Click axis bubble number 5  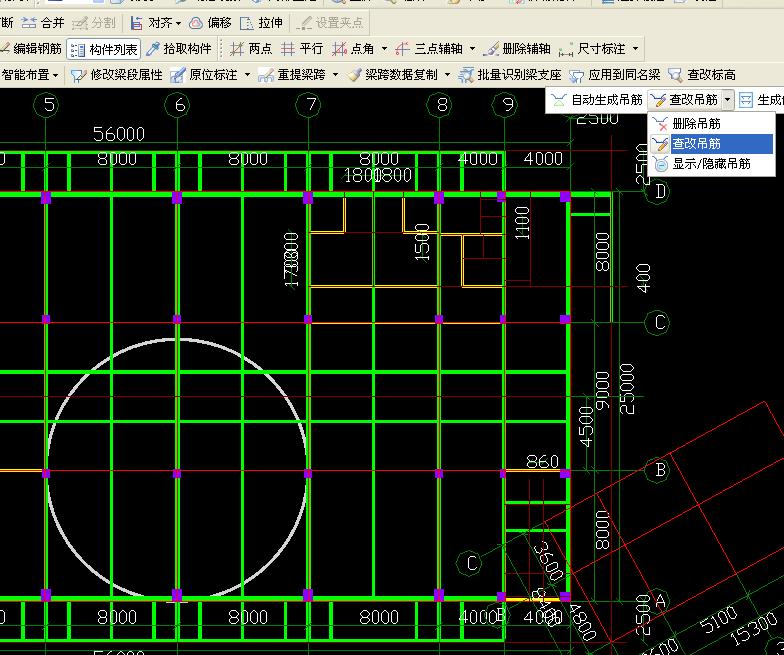(48, 105)
